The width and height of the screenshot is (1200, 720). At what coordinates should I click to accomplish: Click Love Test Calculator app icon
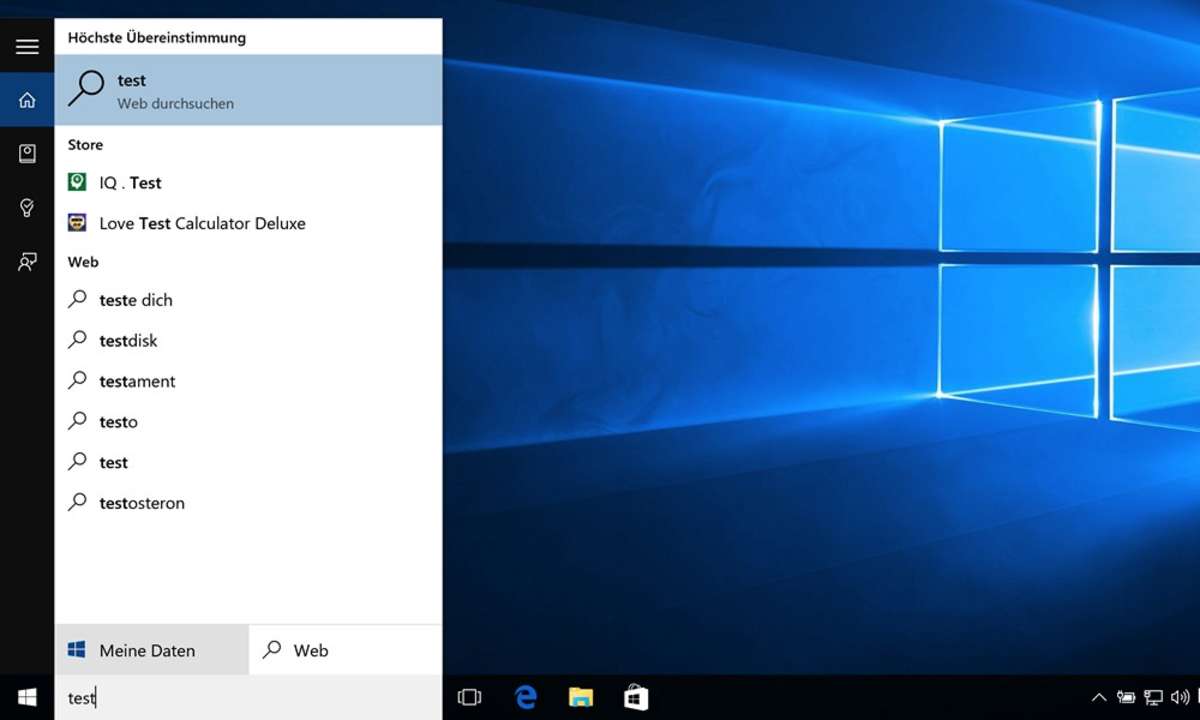[77, 223]
